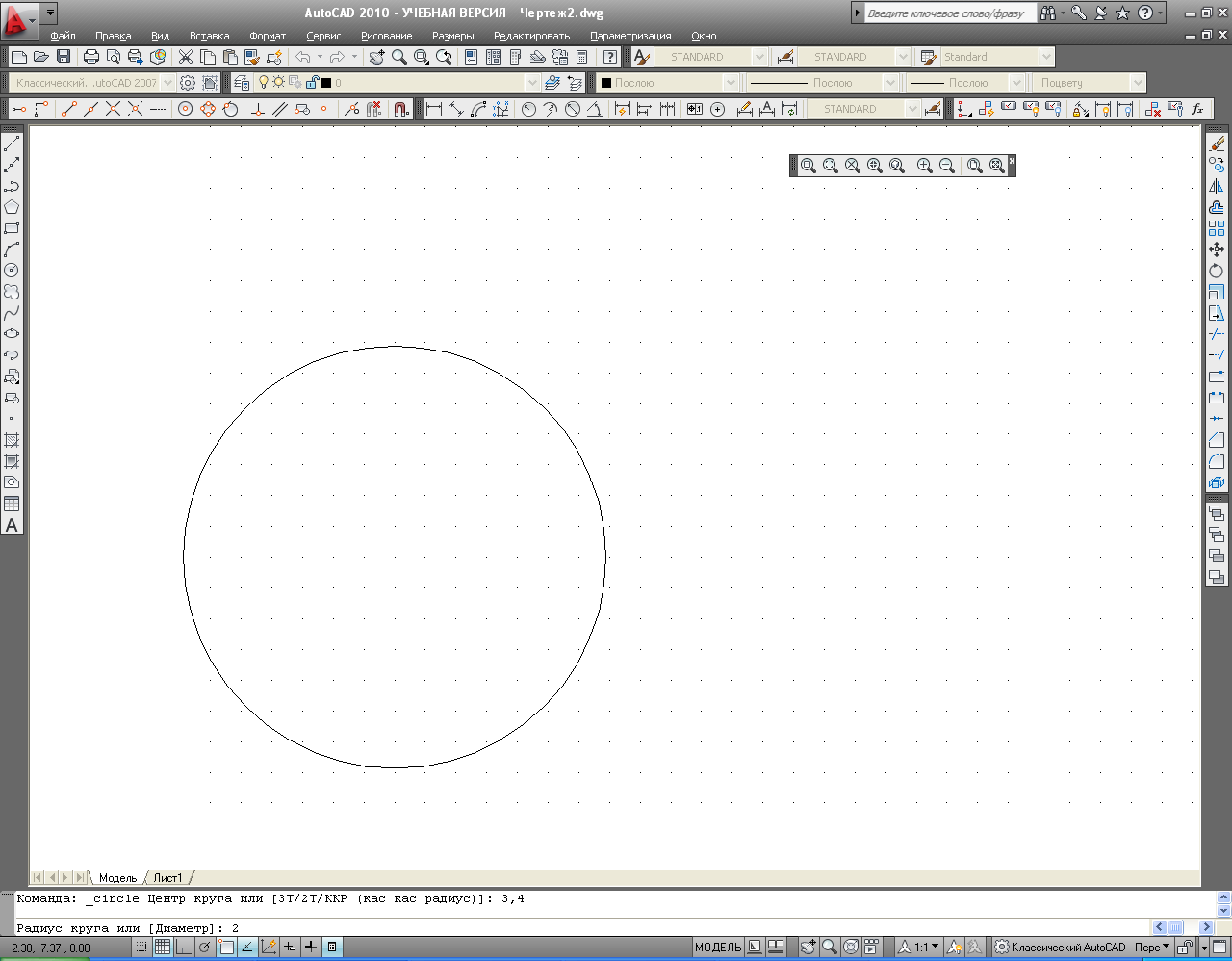Activate the Pan hand tool
Screen dimensions: 1232x961
pos(376,57)
